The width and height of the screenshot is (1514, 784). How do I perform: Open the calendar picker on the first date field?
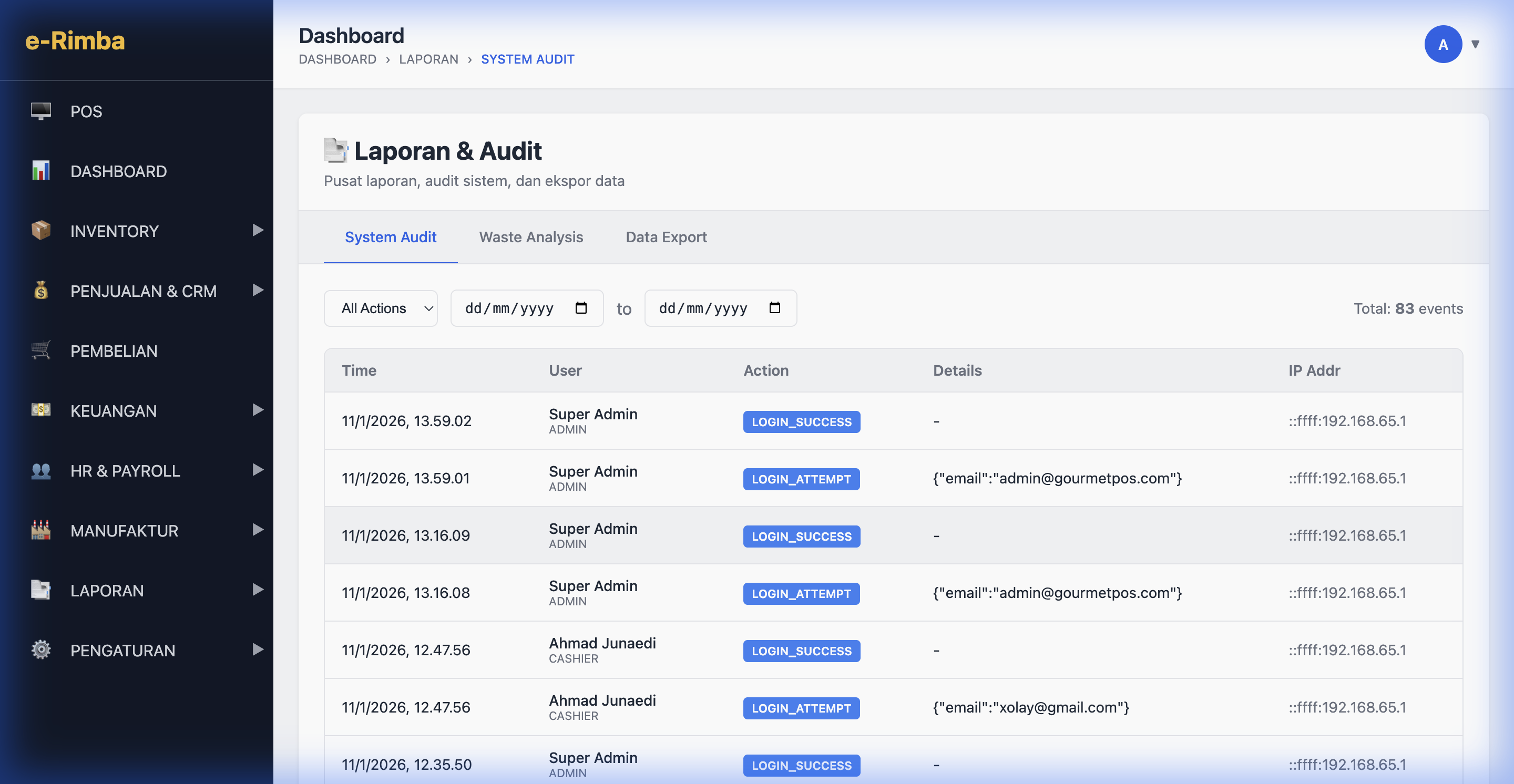click(581, 308)
